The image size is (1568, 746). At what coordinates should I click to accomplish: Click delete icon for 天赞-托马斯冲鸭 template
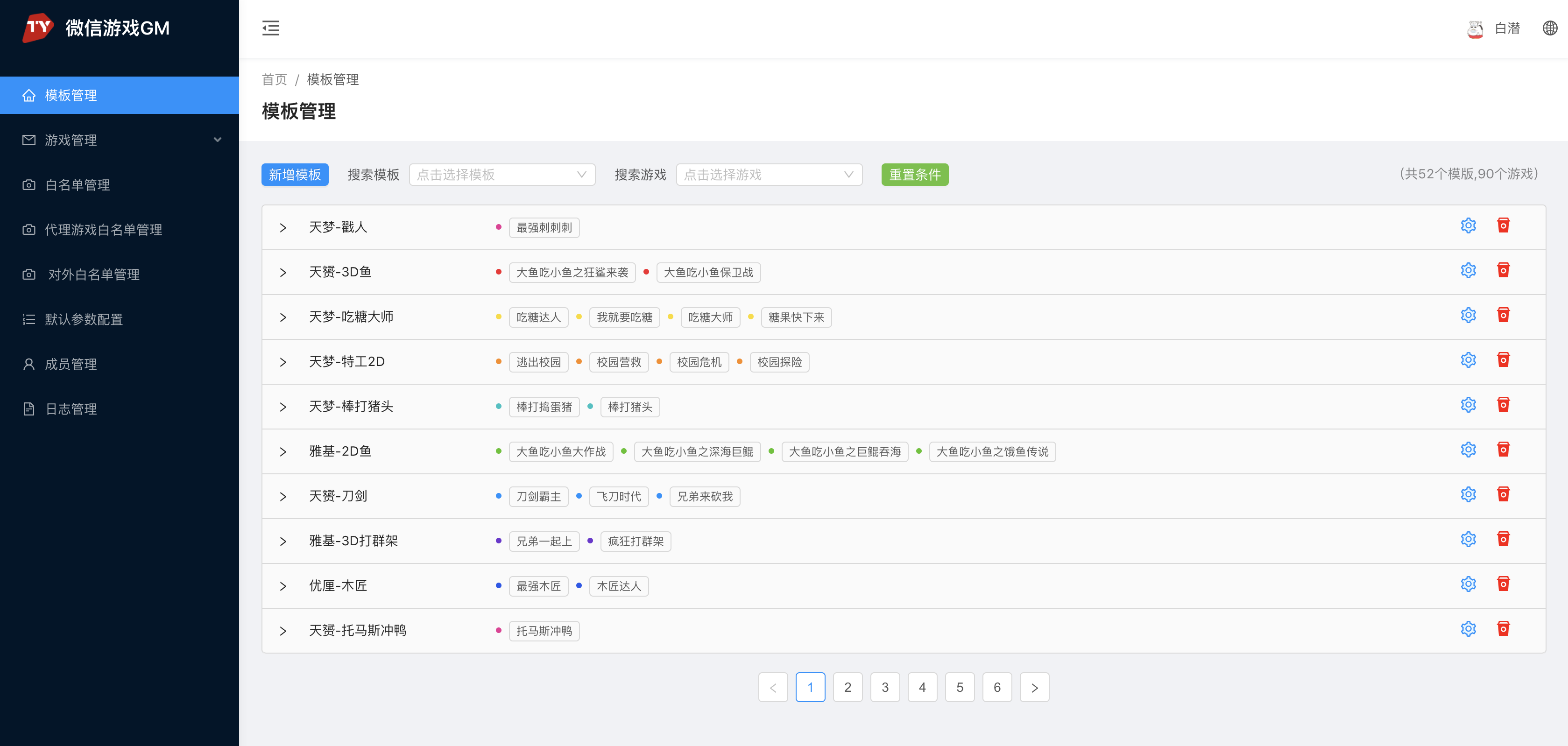pyautogui.click(x=1503, y=630)
